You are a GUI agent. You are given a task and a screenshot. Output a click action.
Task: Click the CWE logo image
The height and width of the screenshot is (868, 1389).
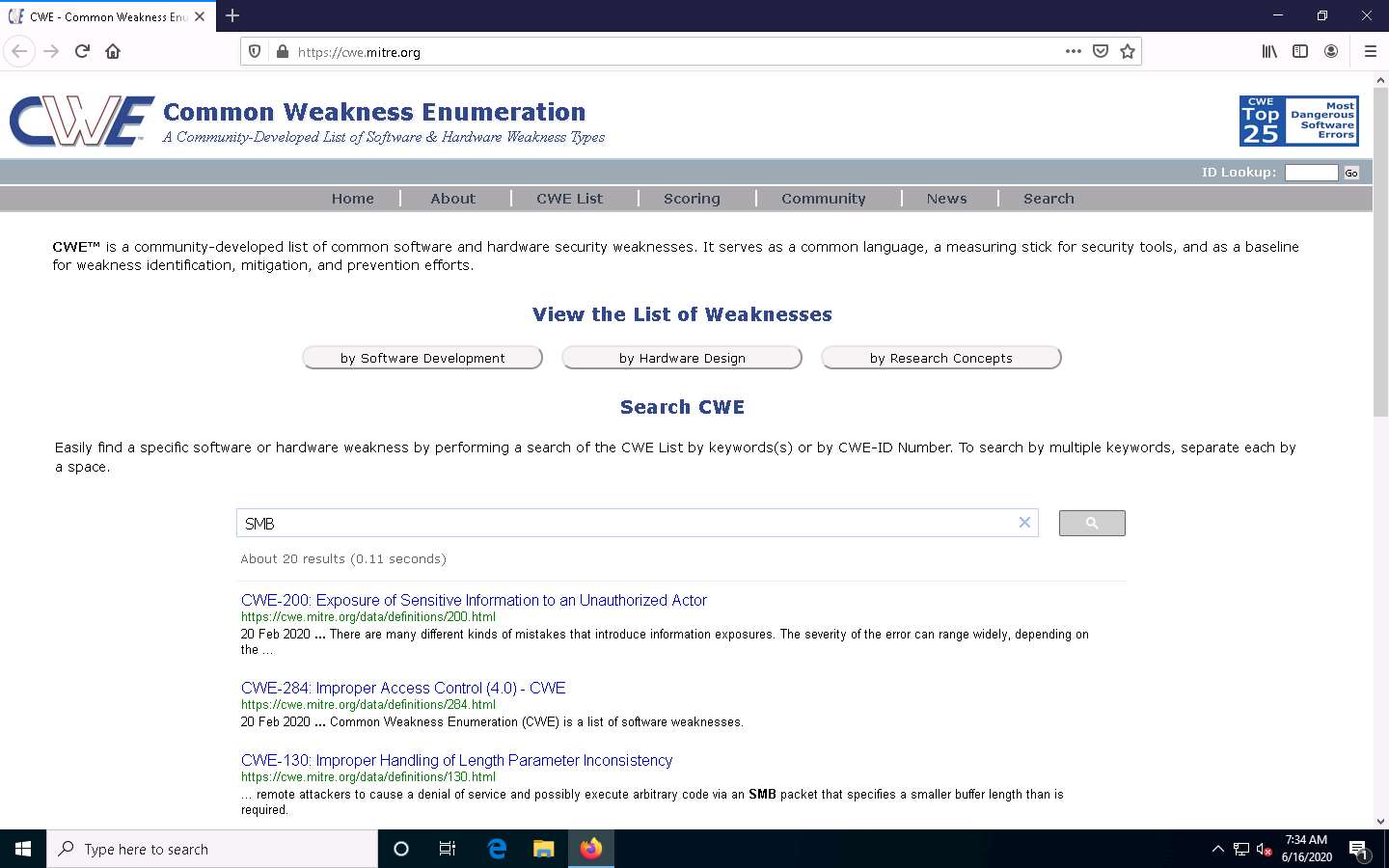coord(82,121)
